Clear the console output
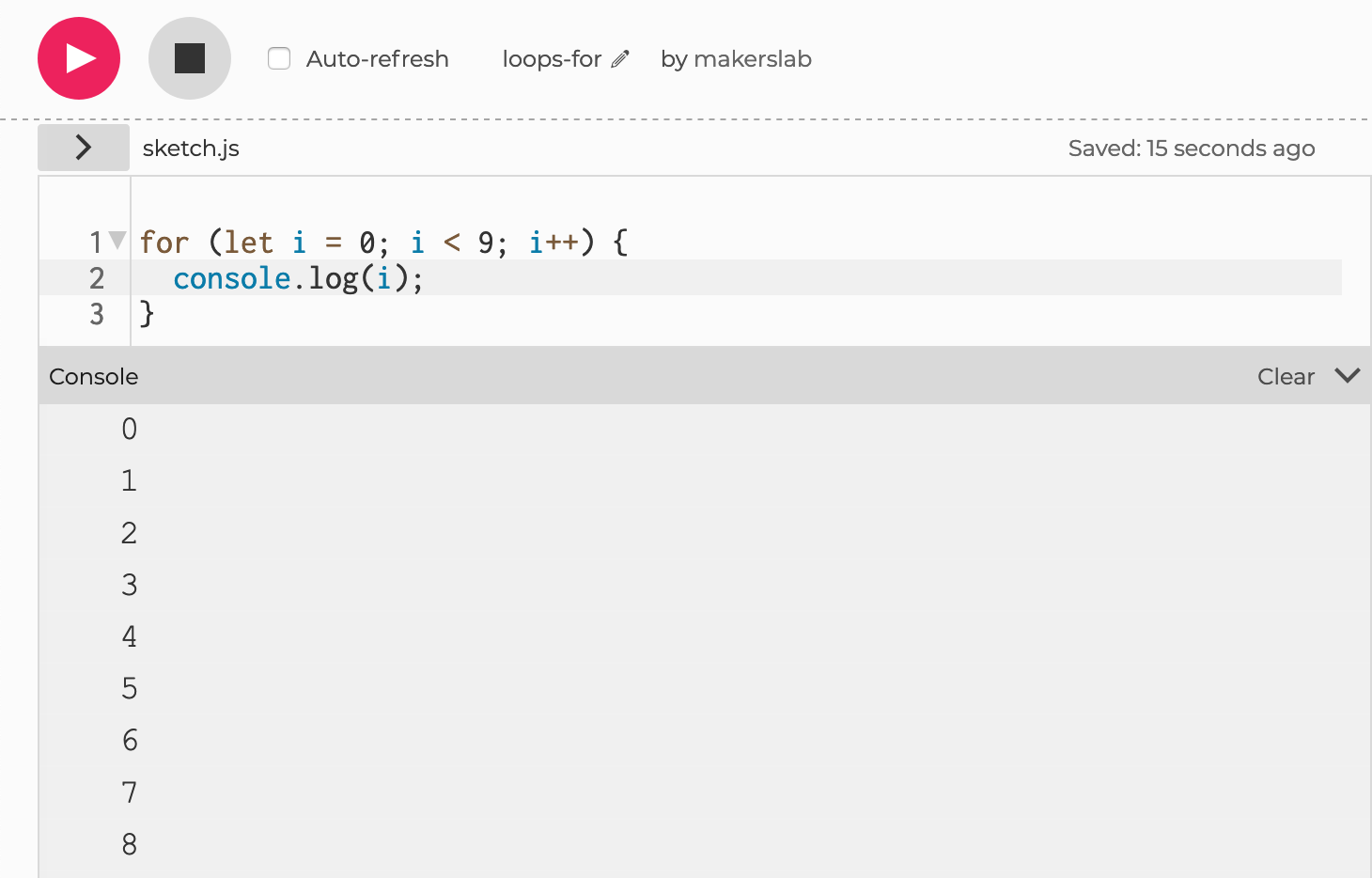This screenshot has width=1372, height=878. [1285, 377]
